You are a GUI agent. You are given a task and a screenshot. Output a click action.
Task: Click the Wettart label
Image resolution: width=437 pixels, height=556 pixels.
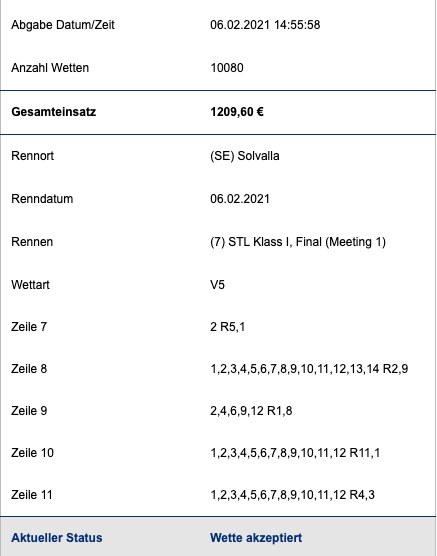[30, 285]
